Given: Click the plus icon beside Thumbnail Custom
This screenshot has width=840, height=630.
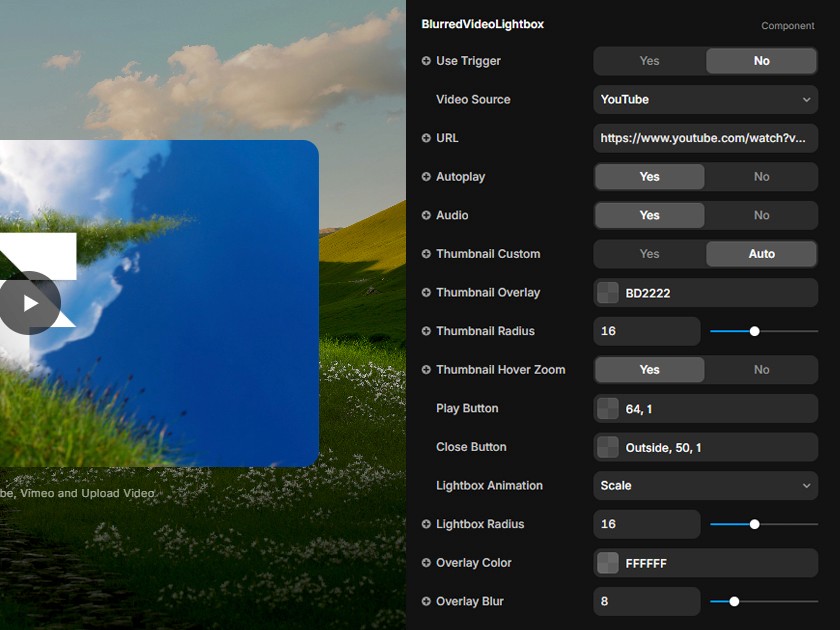Looking at the screenshot, I should tap(426, 253).
